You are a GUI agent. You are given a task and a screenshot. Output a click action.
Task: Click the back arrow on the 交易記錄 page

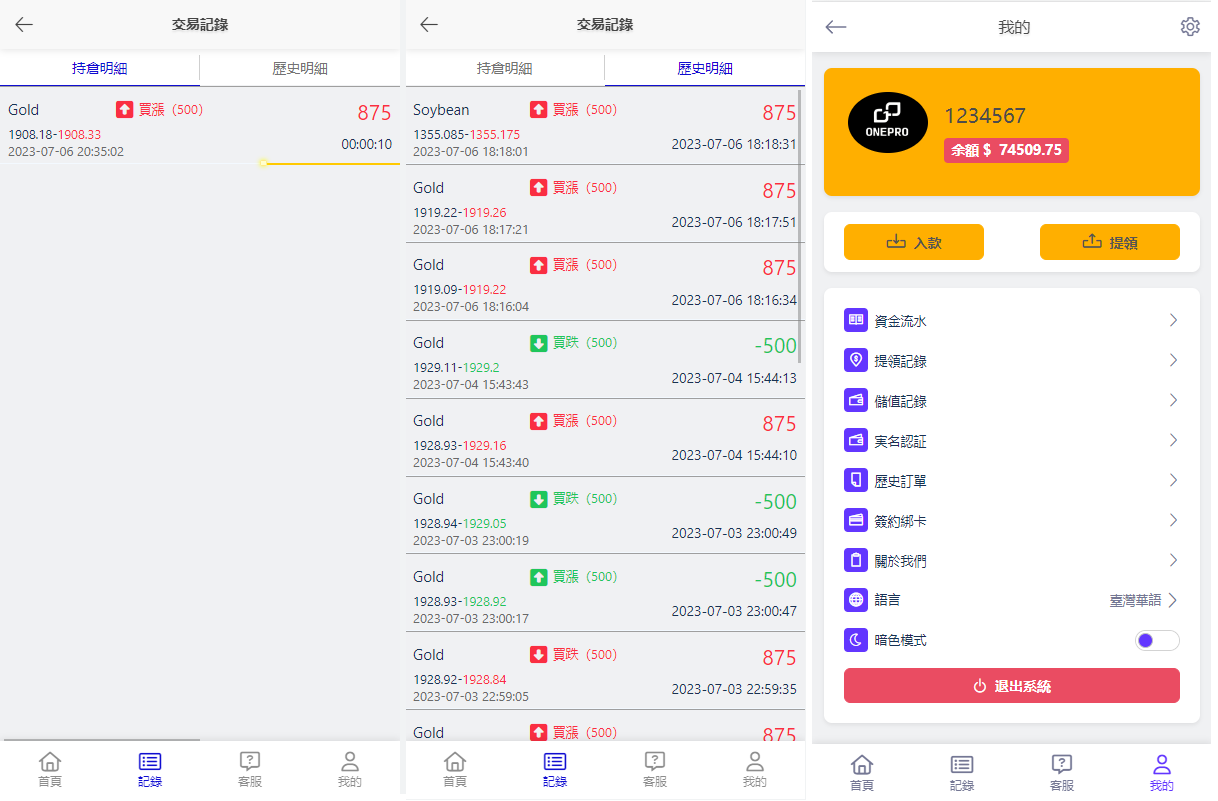tap(23, 24)
